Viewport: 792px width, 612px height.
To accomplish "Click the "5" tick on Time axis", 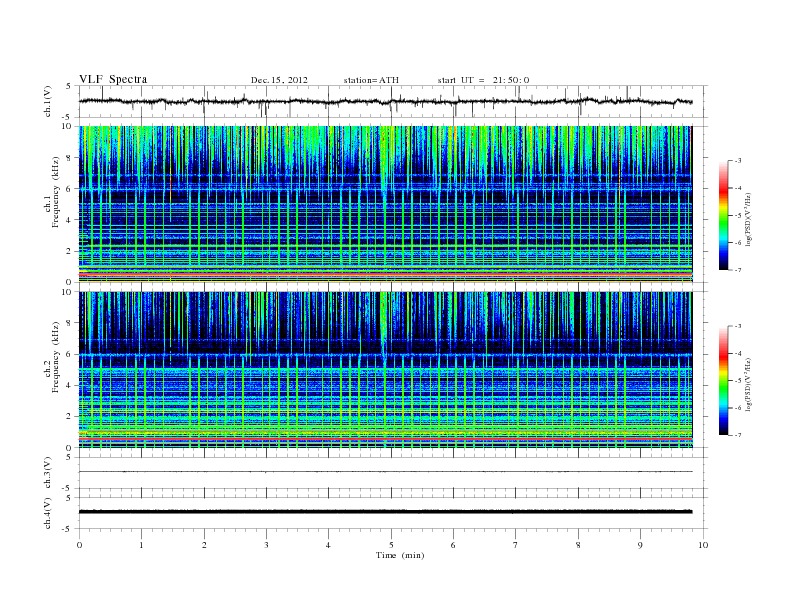I will point(391,545).
